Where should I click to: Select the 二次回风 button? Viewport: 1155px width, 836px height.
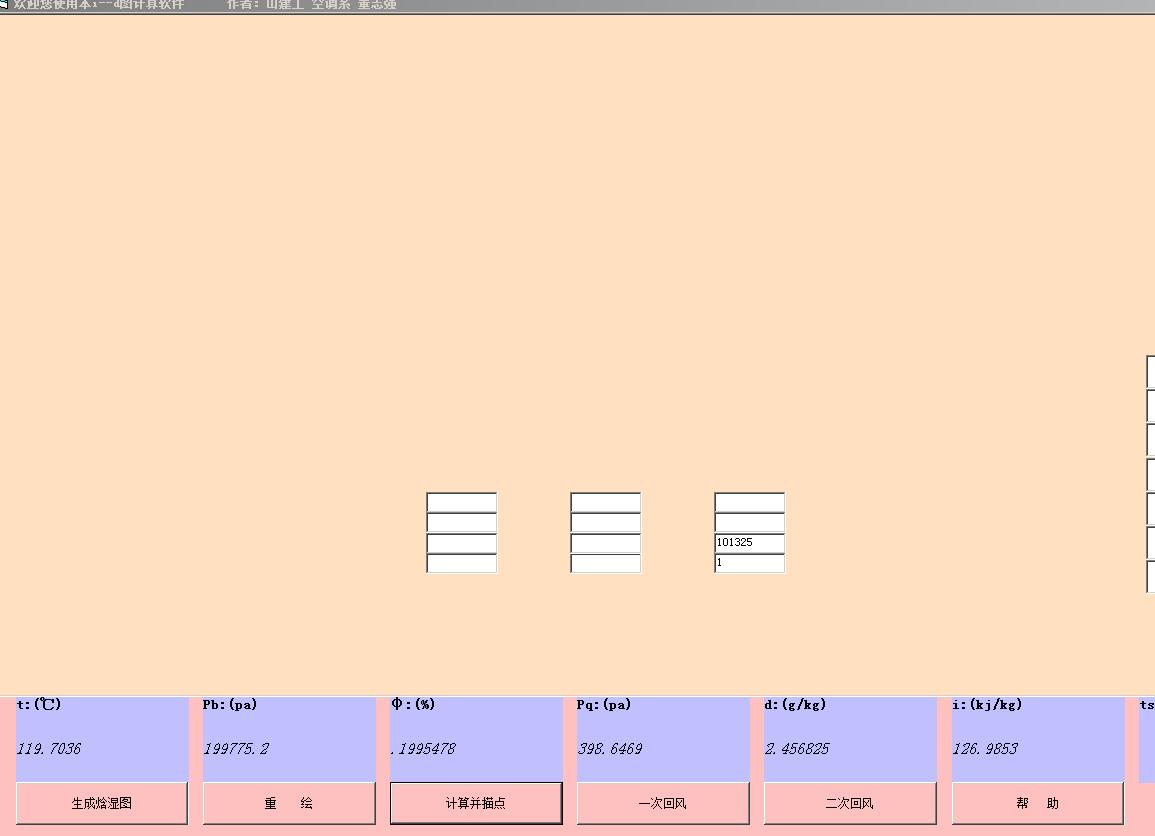[x=849, y=803]
